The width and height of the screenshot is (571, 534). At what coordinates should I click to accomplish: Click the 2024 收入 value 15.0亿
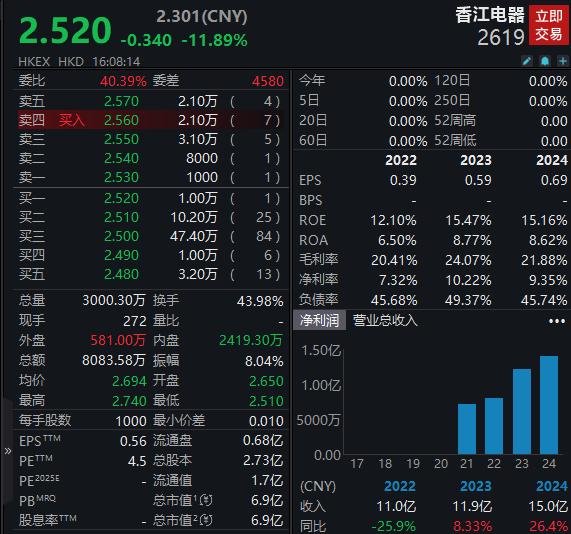pyautogui.click(x=548, y=506)
